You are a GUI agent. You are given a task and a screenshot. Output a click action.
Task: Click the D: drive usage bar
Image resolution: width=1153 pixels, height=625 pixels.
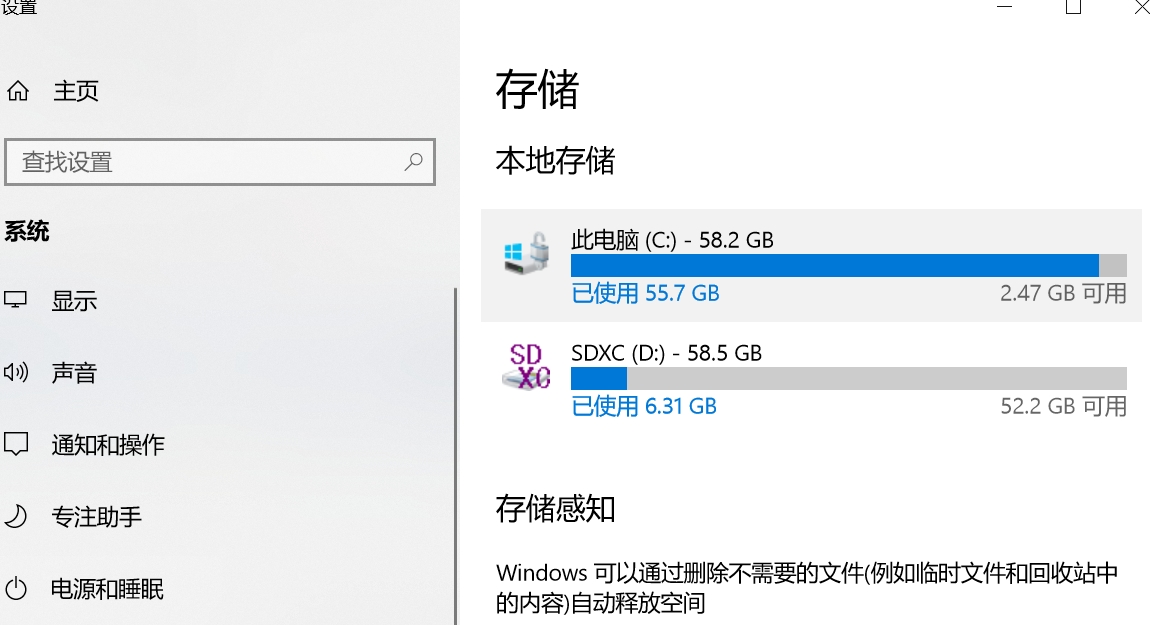(x=848, y=378)
